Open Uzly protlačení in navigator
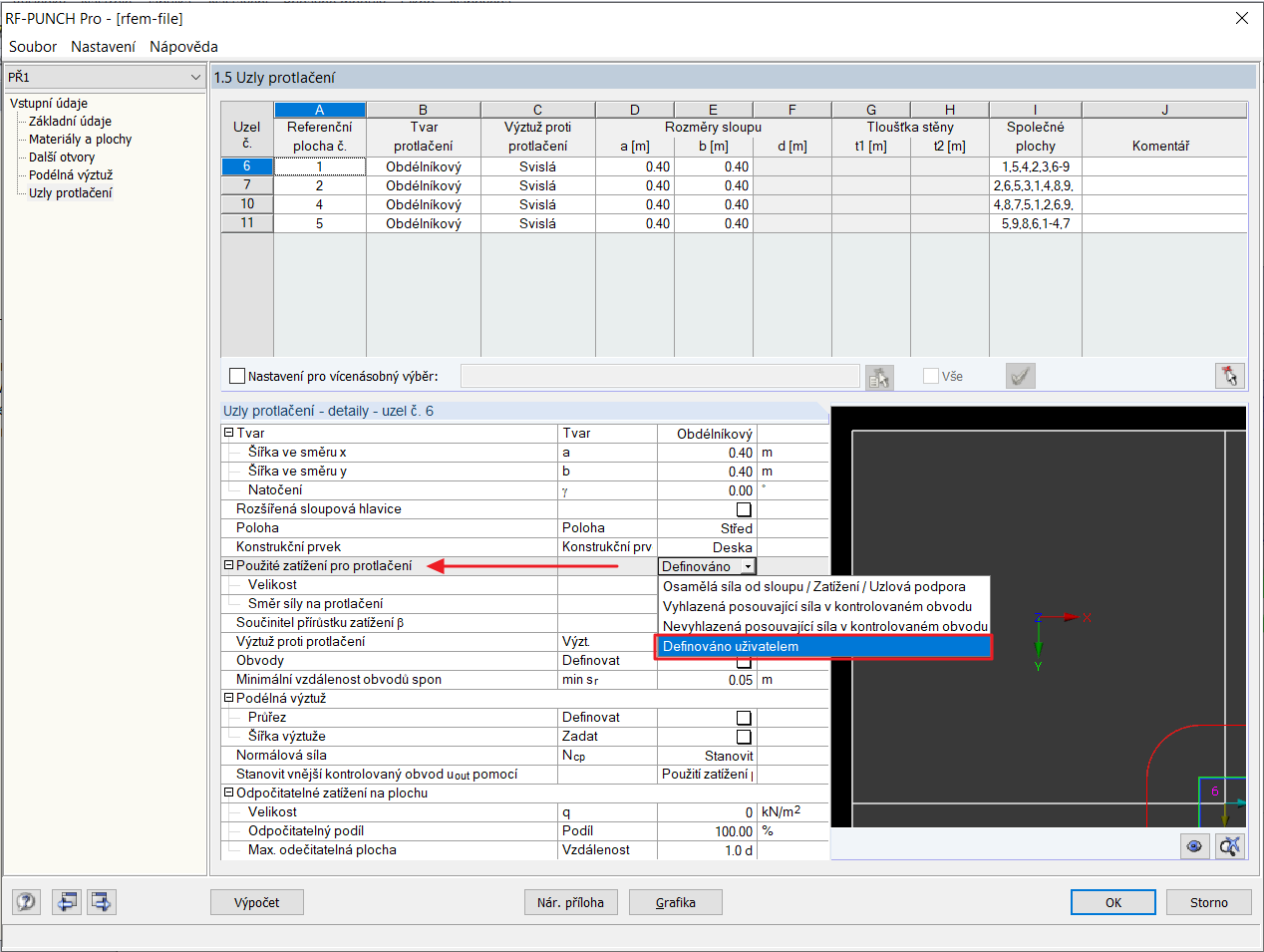The height and width of the screenshot is (952, 1264). click(71, 192)
